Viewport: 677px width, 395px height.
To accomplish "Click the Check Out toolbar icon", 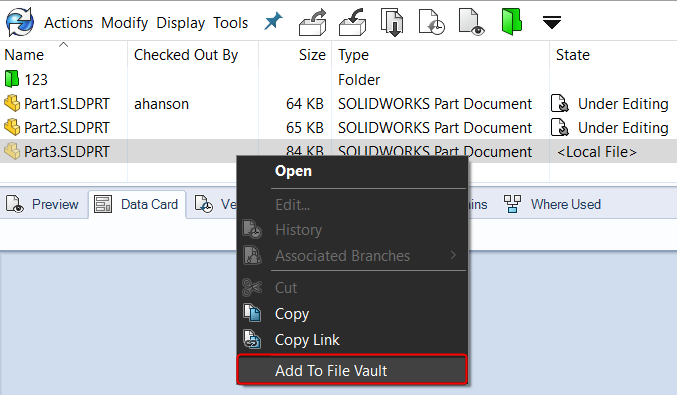I will (x=313, y=22).
